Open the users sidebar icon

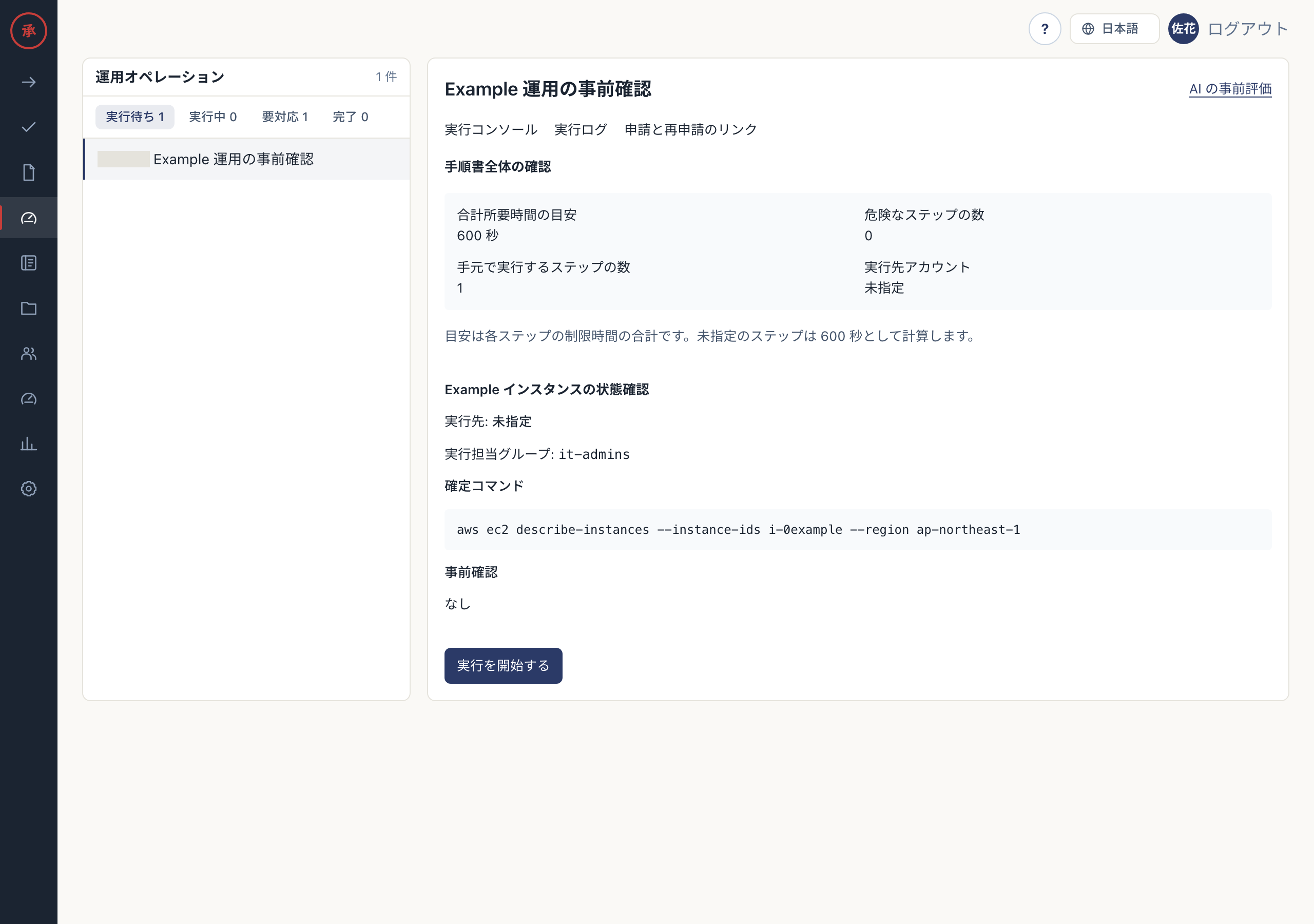point(29,353)
